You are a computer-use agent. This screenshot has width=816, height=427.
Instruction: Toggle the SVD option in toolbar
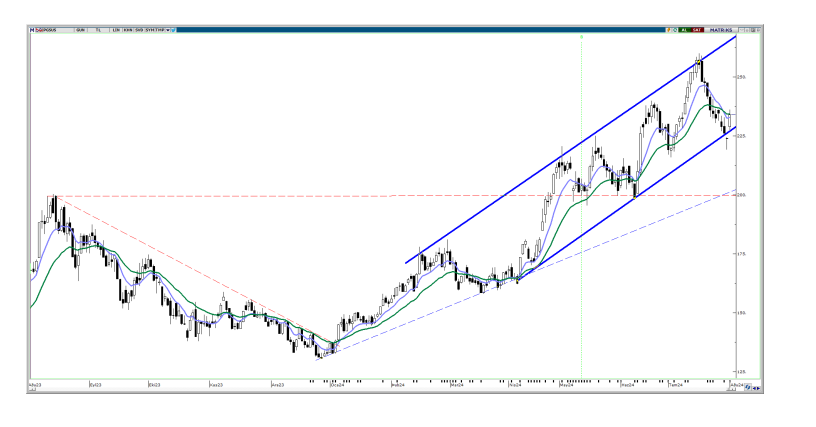pyautogui.click(x=139, y=31)
